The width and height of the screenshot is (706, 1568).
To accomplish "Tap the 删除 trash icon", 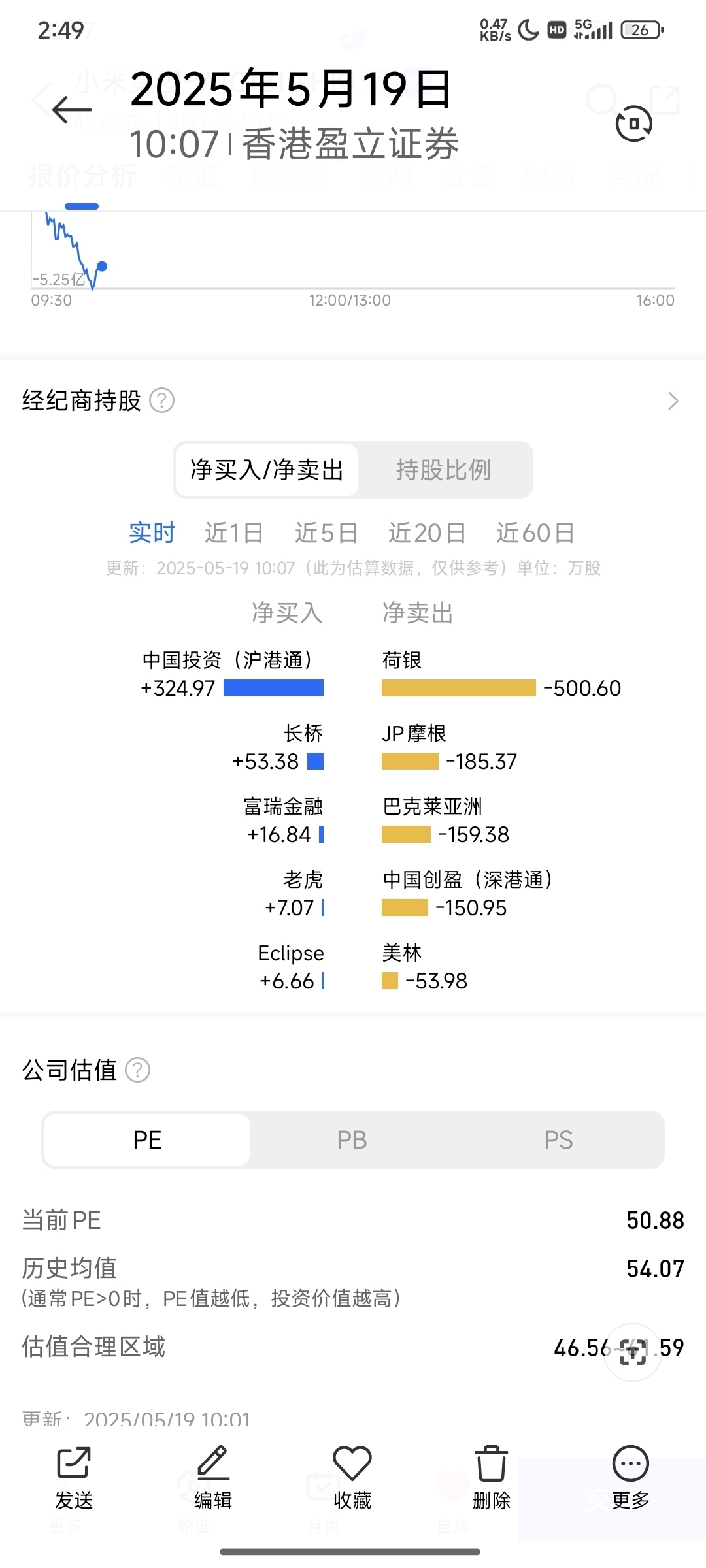I will pyautogui.click(x=491, y=1463).
